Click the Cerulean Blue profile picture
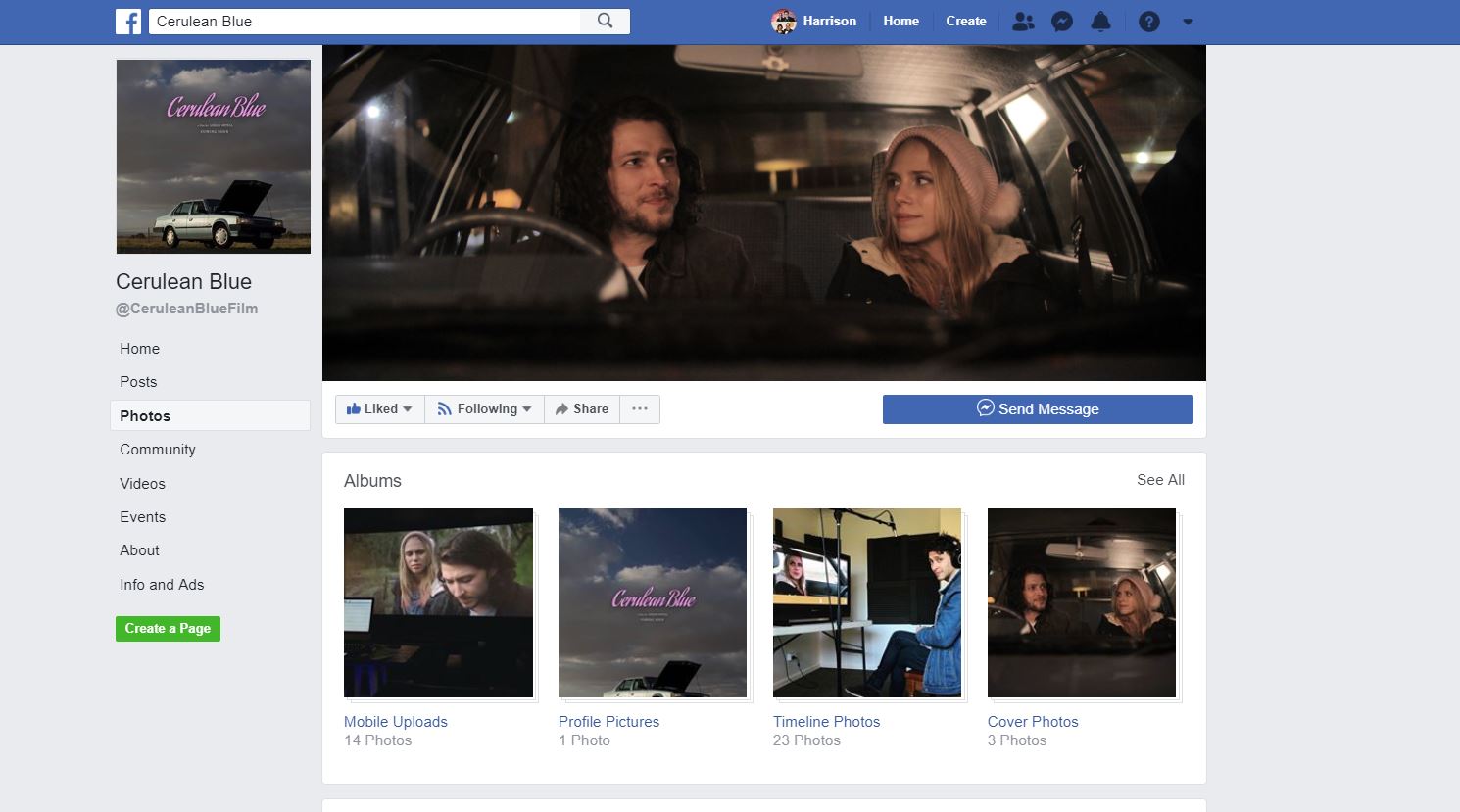 (214, 157)
